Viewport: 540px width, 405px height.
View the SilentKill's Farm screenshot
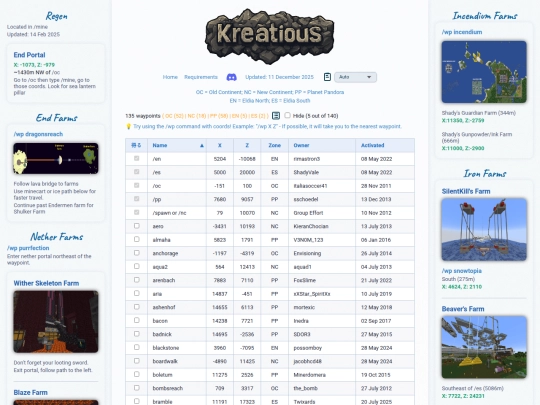coord(484,229)
